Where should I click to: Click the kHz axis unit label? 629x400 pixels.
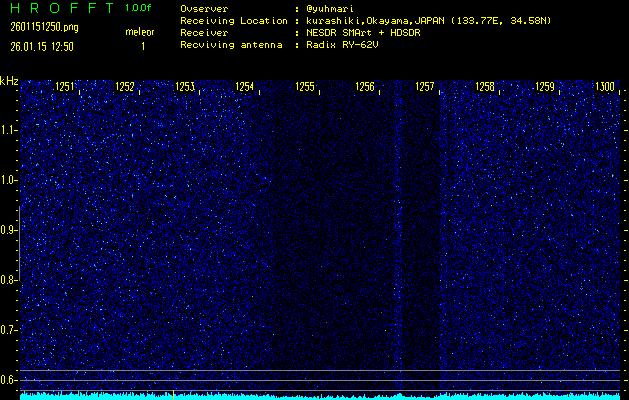9,81
